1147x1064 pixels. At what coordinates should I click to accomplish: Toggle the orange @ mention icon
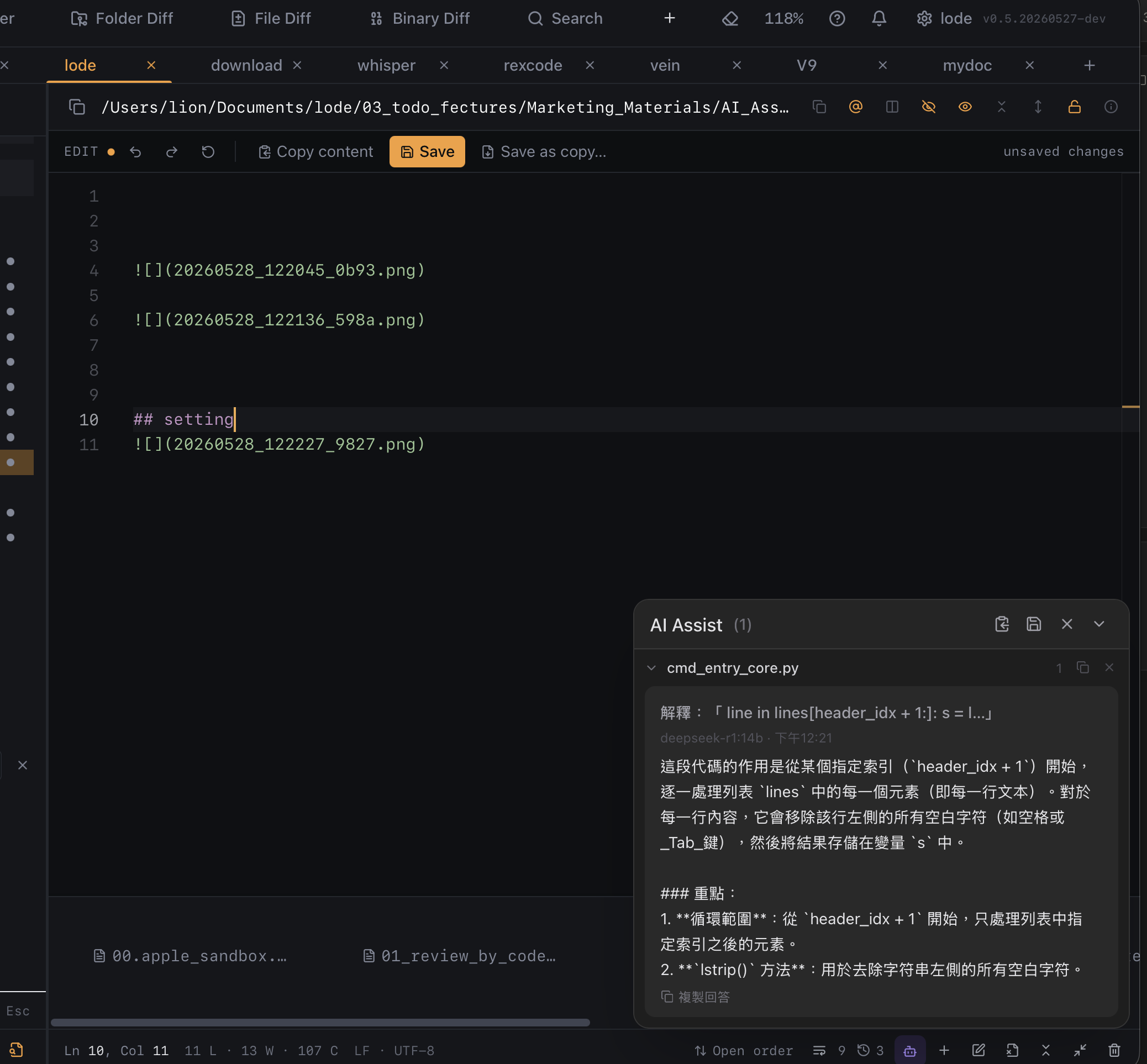[x=856, y=107]
